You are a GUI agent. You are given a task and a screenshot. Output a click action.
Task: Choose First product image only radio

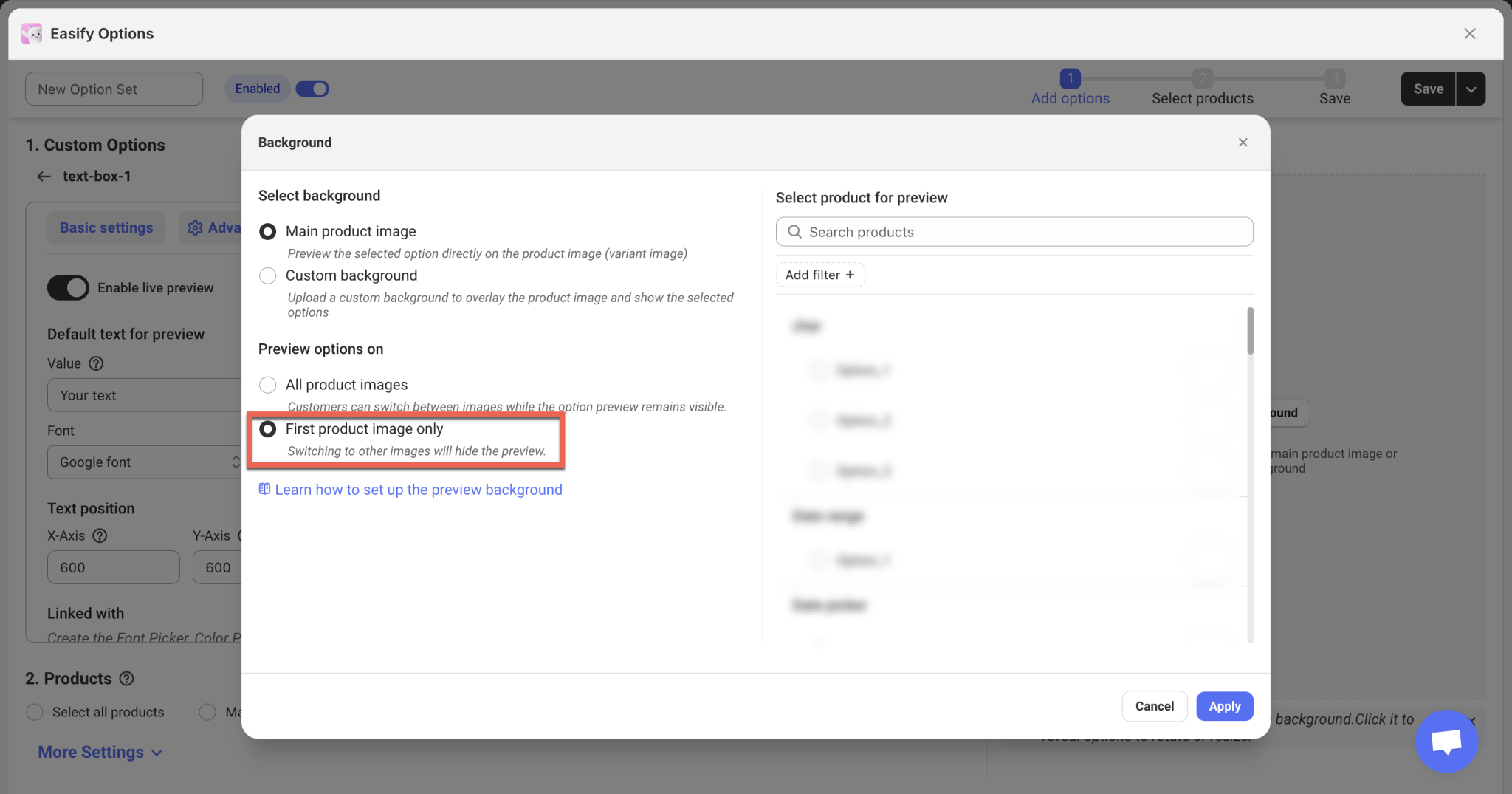pos(267,428)
